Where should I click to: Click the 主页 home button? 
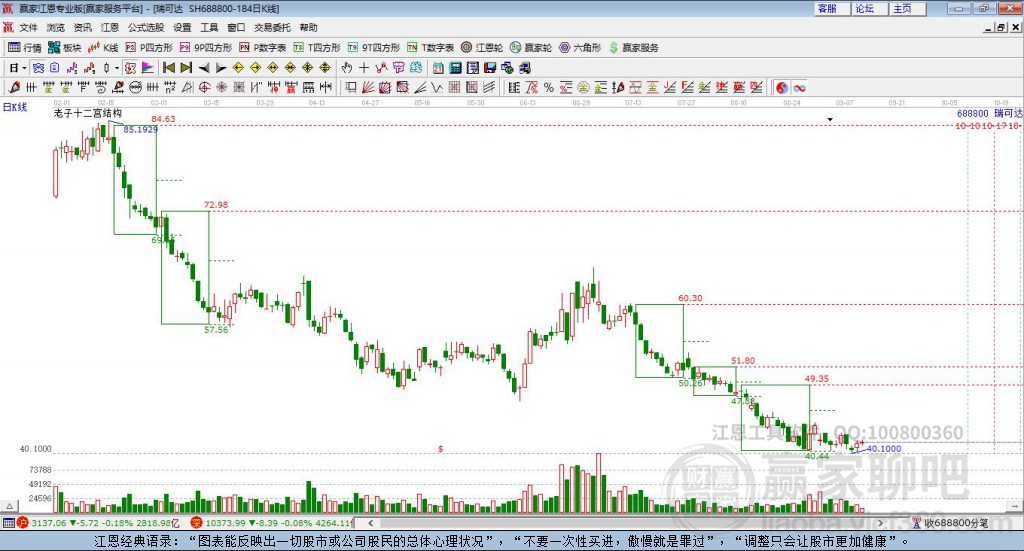907,8
